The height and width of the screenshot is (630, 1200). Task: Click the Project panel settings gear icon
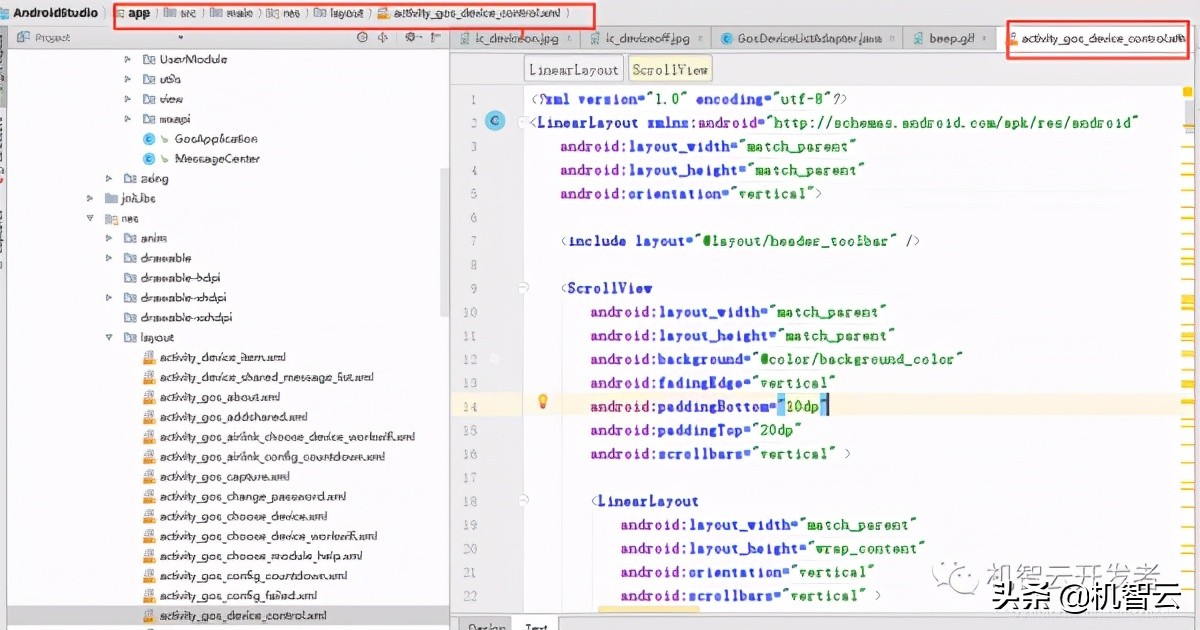coord(410,38)
